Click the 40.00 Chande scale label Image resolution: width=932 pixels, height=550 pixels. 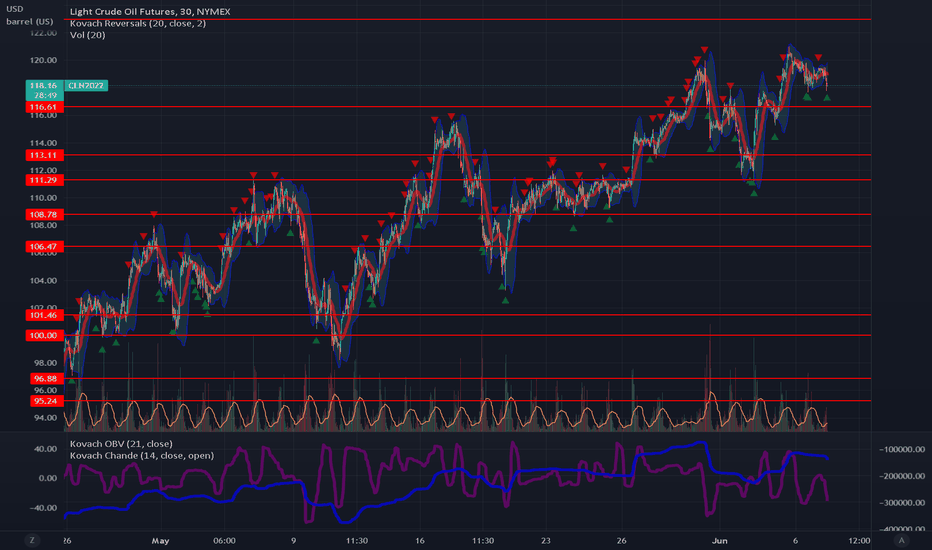(45, 449)
